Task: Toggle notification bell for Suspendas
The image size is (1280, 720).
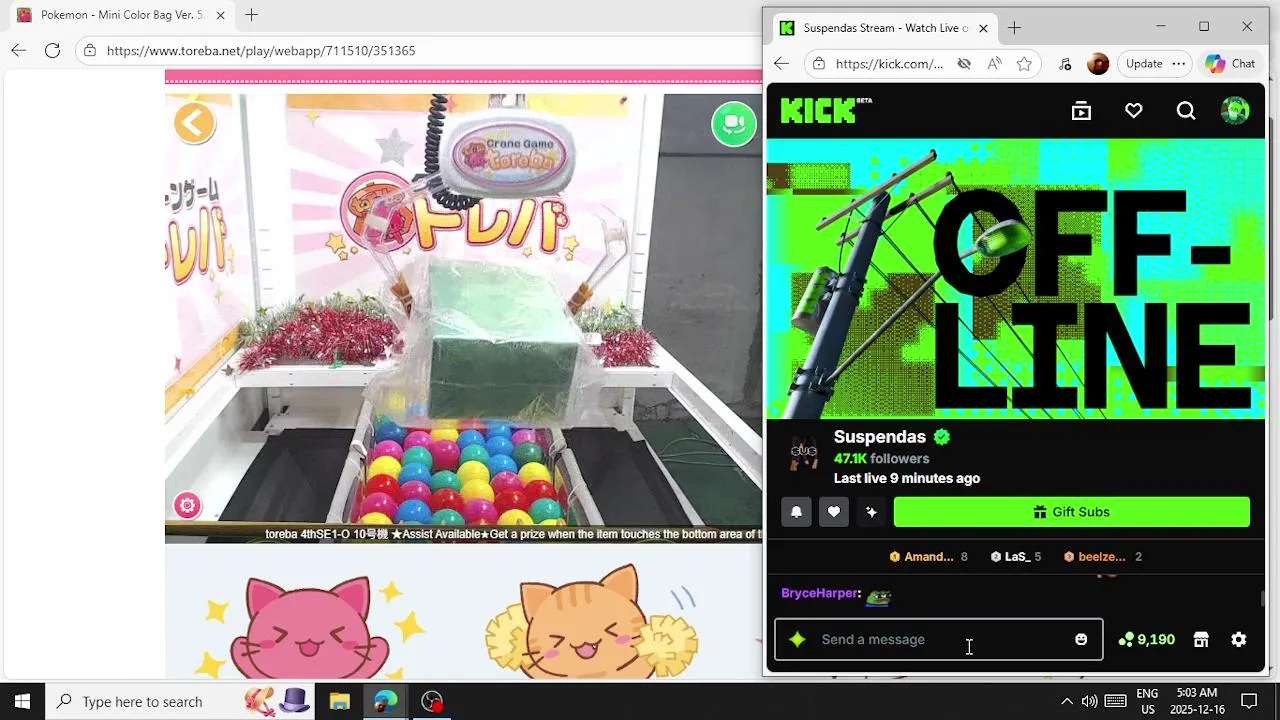Action: tap(796, 512)
